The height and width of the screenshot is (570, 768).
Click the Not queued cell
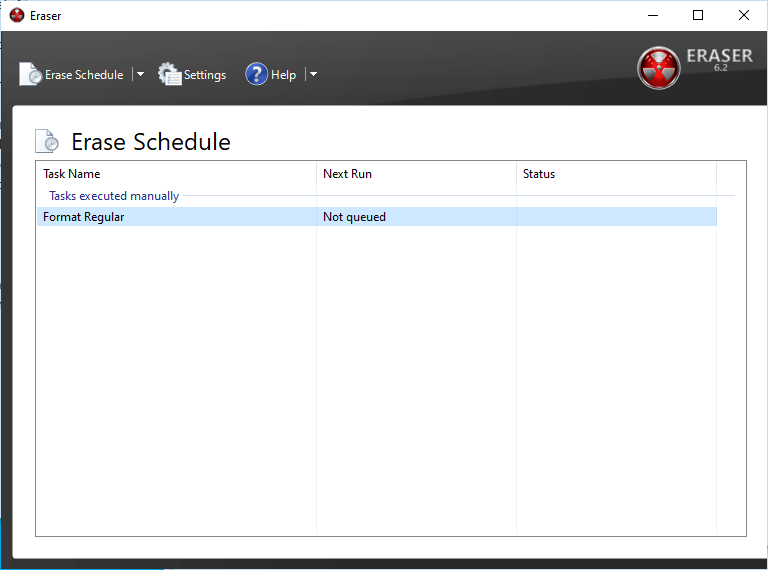pyautogui.click(x=354, y=217)
